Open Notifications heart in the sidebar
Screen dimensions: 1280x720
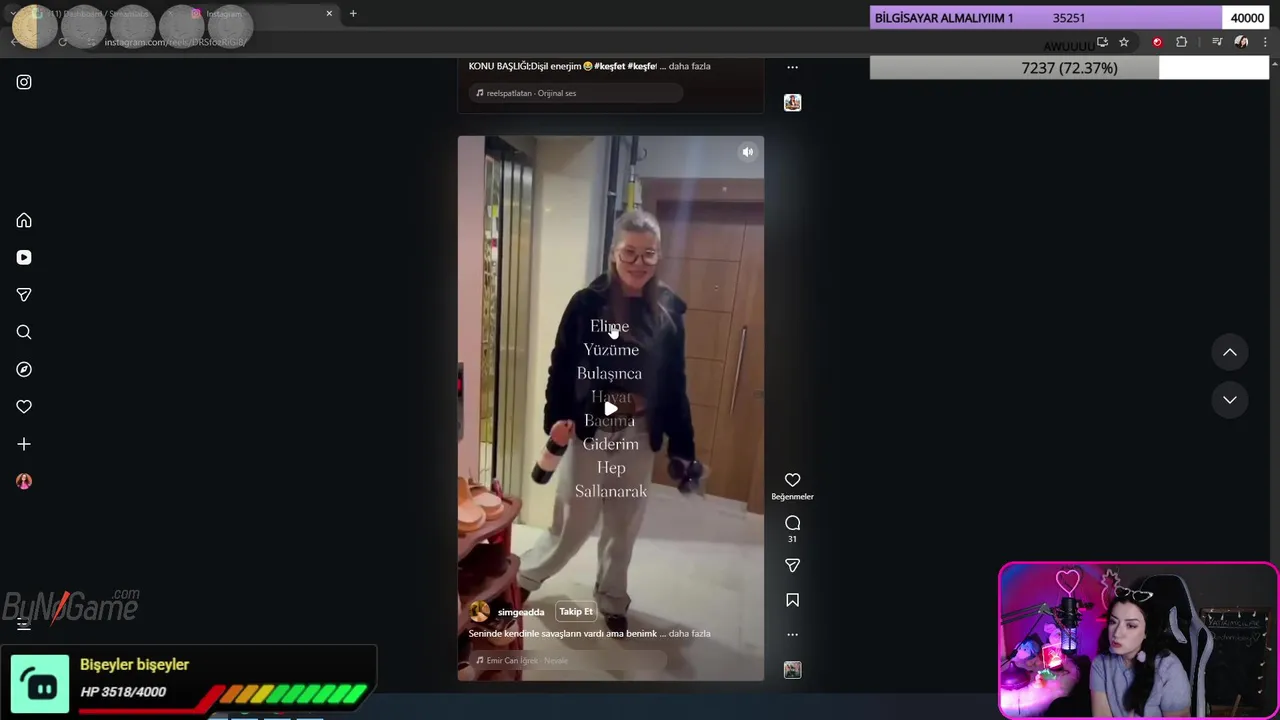pos(24,407)
